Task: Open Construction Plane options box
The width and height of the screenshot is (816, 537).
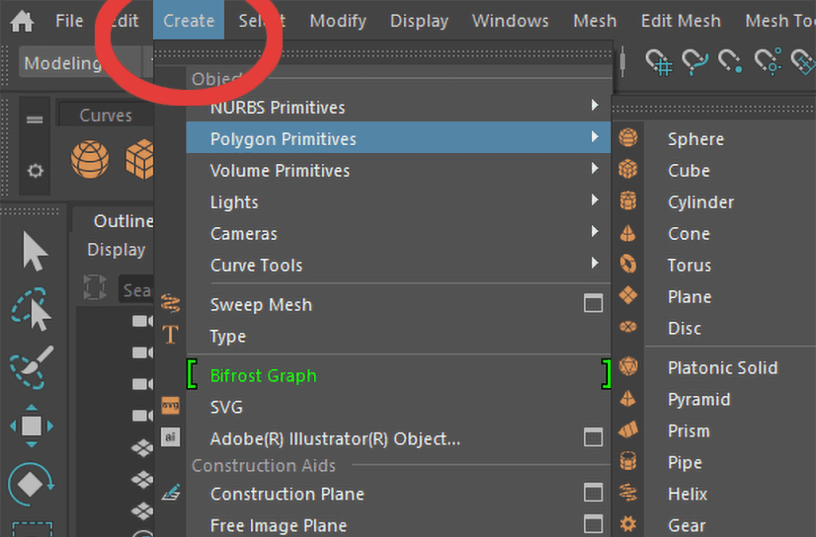Action: click(x=593, y=493)
